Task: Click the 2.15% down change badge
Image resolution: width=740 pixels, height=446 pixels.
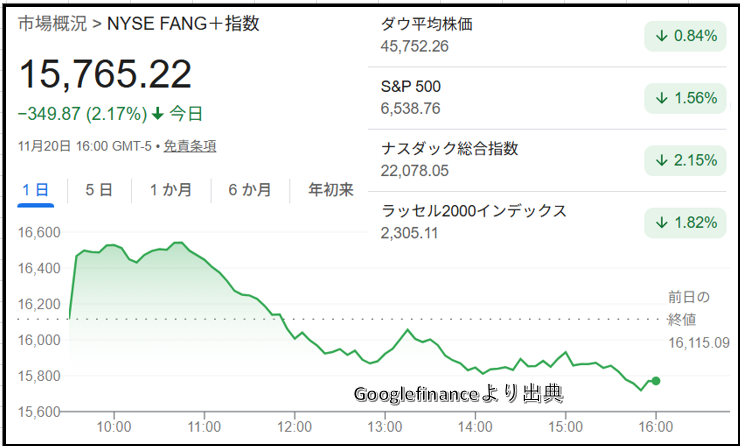Action: [x=686, y=160]
